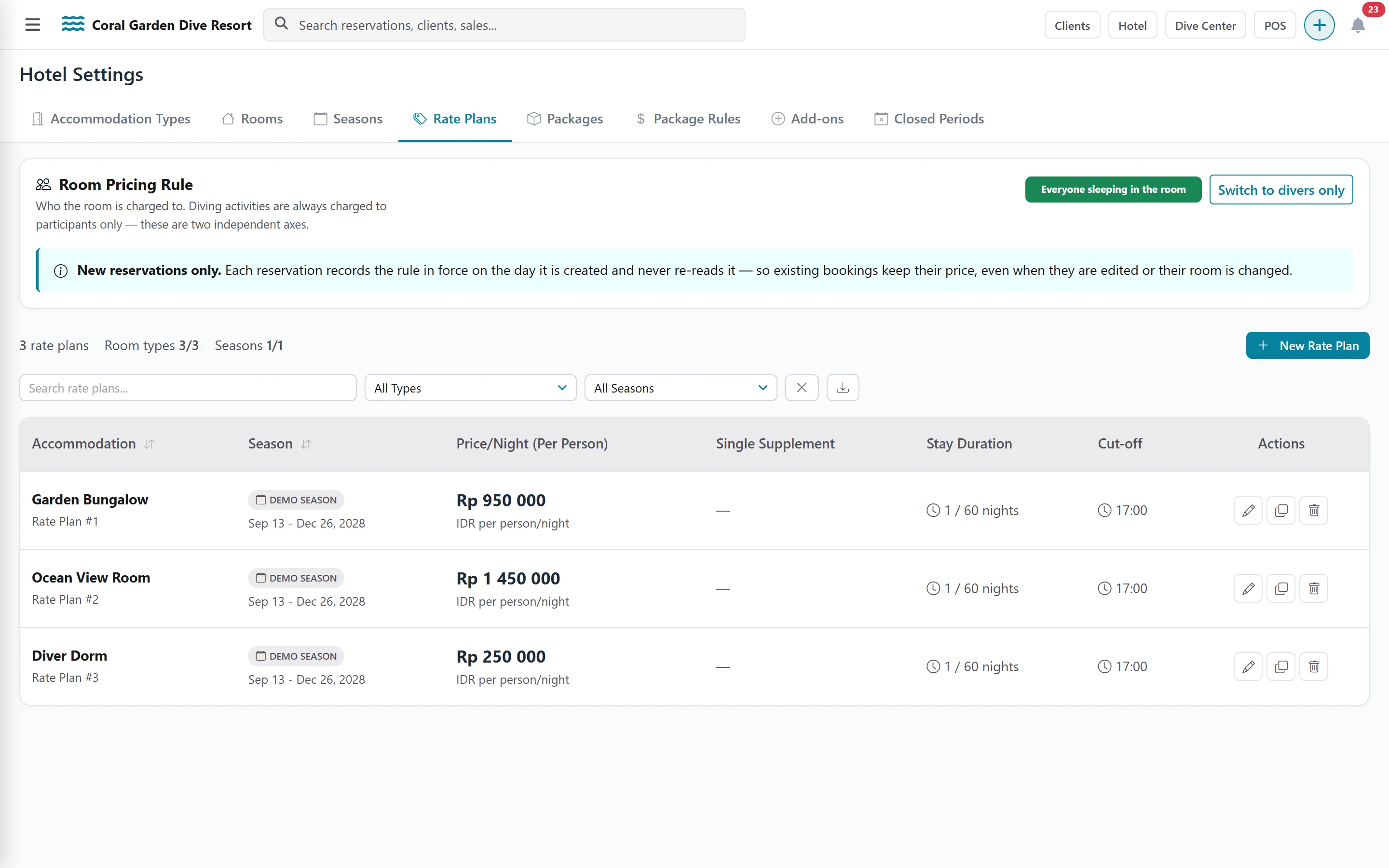Create a New Rate Plan
This screenshot has height=868, width=1389.
tap(1307, 346)
